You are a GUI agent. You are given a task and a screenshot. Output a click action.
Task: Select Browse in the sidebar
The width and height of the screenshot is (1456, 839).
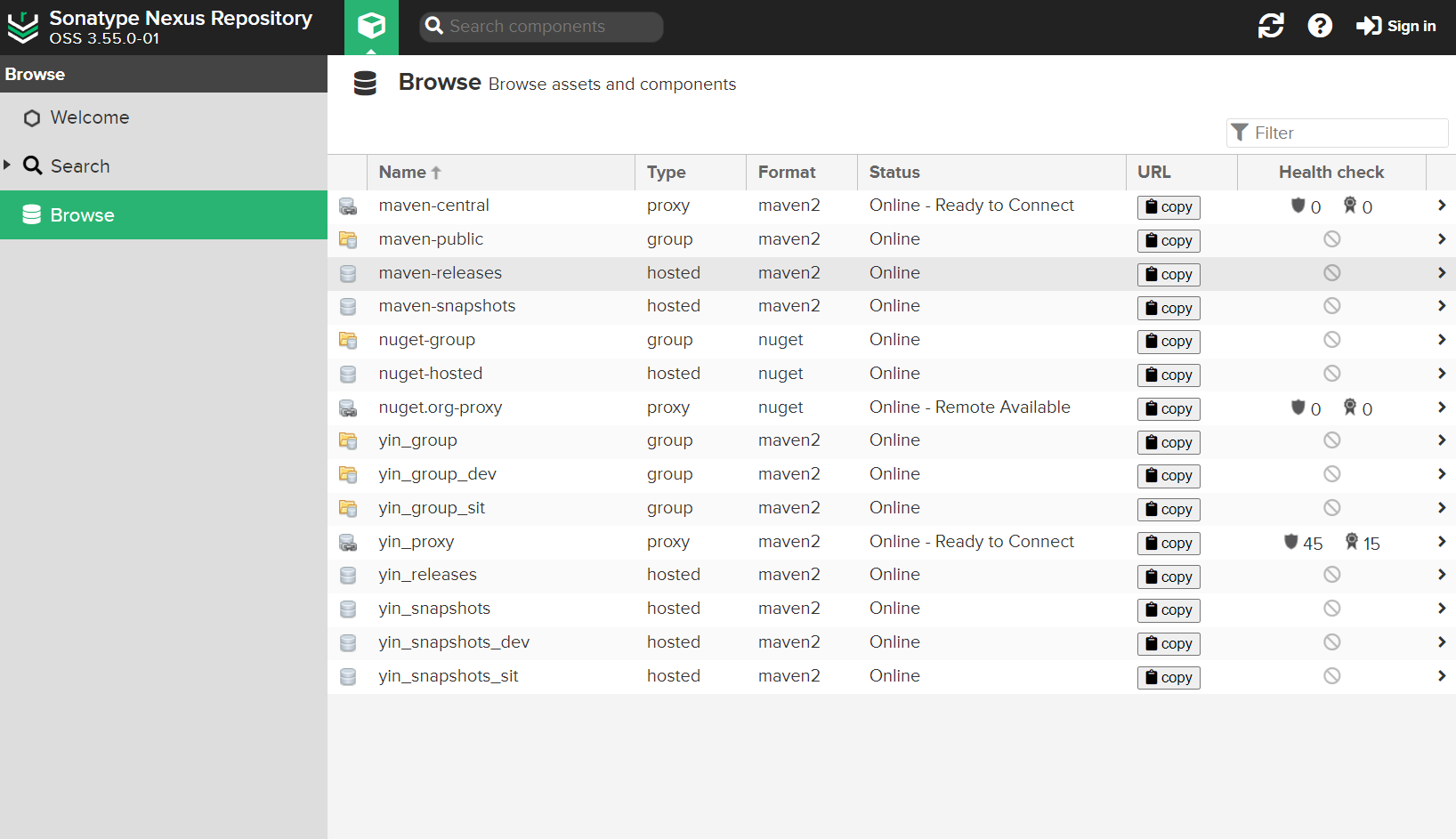click(x=164, y=214)
